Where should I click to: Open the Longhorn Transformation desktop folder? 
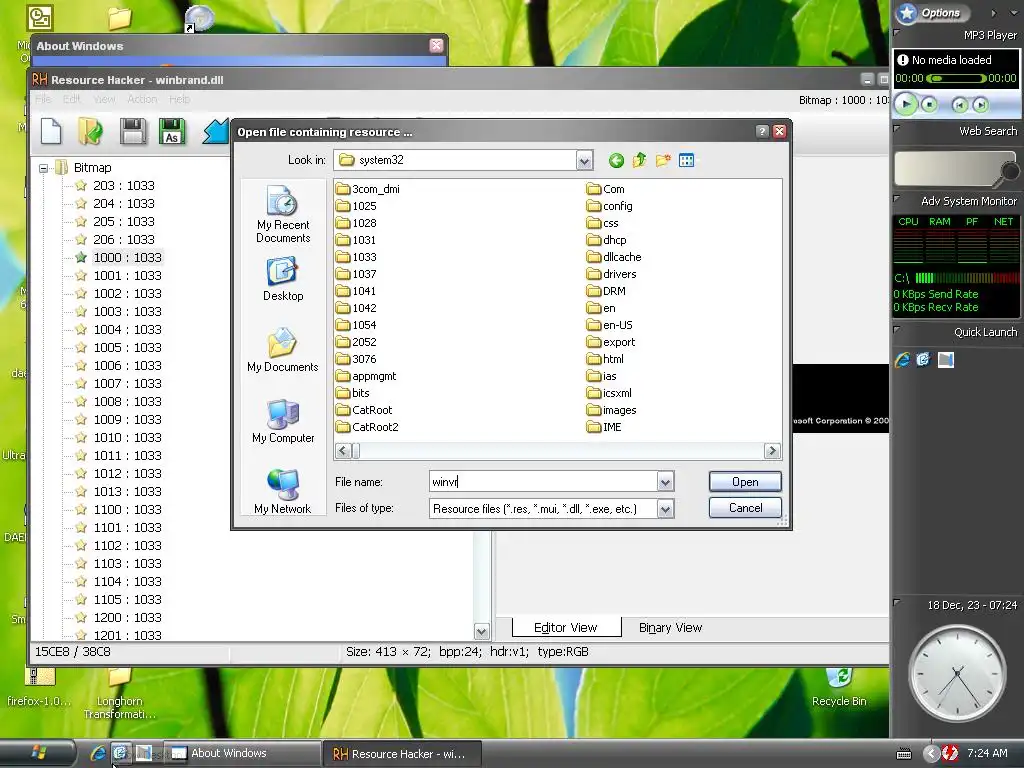120,694
